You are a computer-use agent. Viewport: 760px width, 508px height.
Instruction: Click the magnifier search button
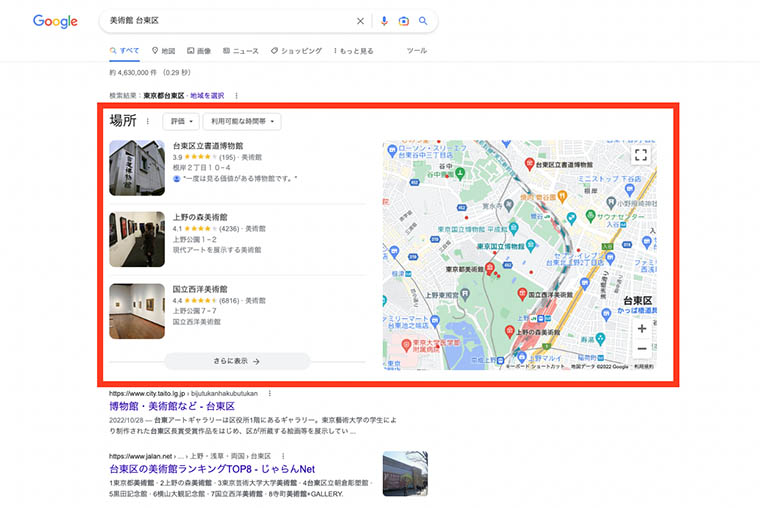(423, 21)
